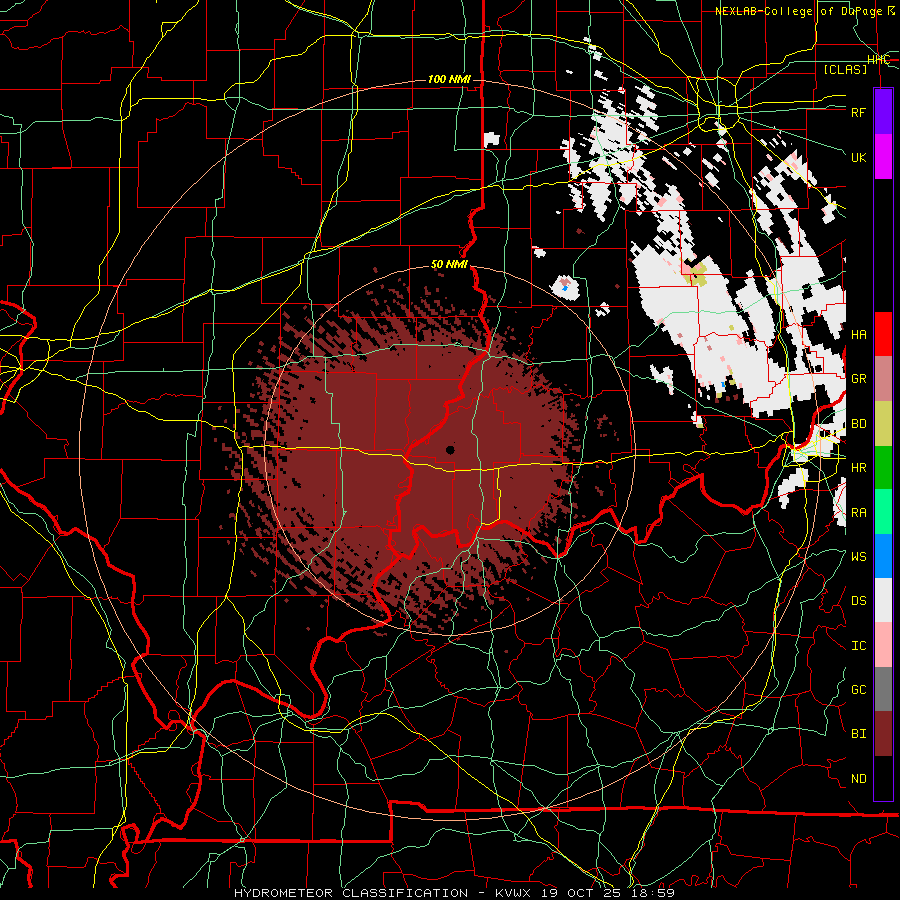Click the HR green legend swatch

click(883, 468)
